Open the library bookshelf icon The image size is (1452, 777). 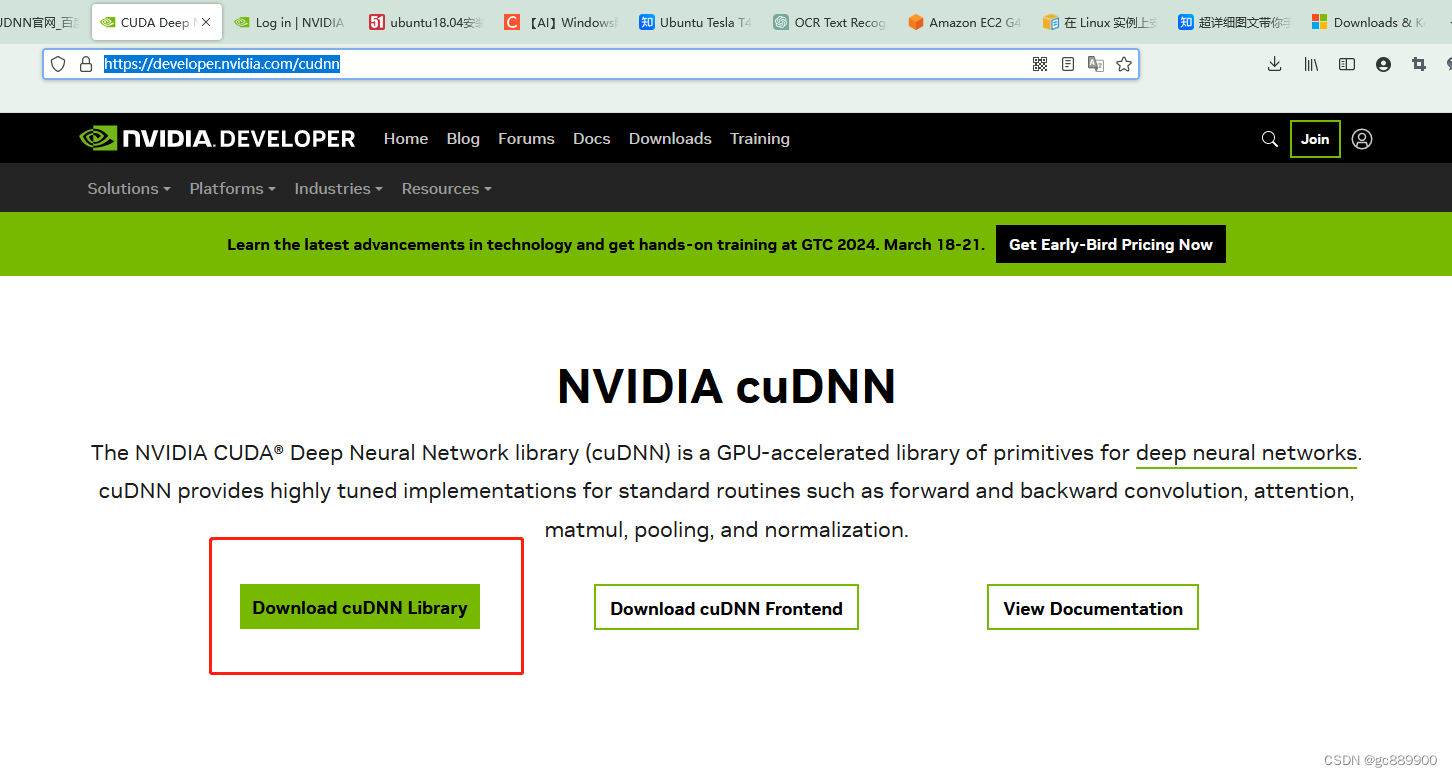coord(1311,64)
